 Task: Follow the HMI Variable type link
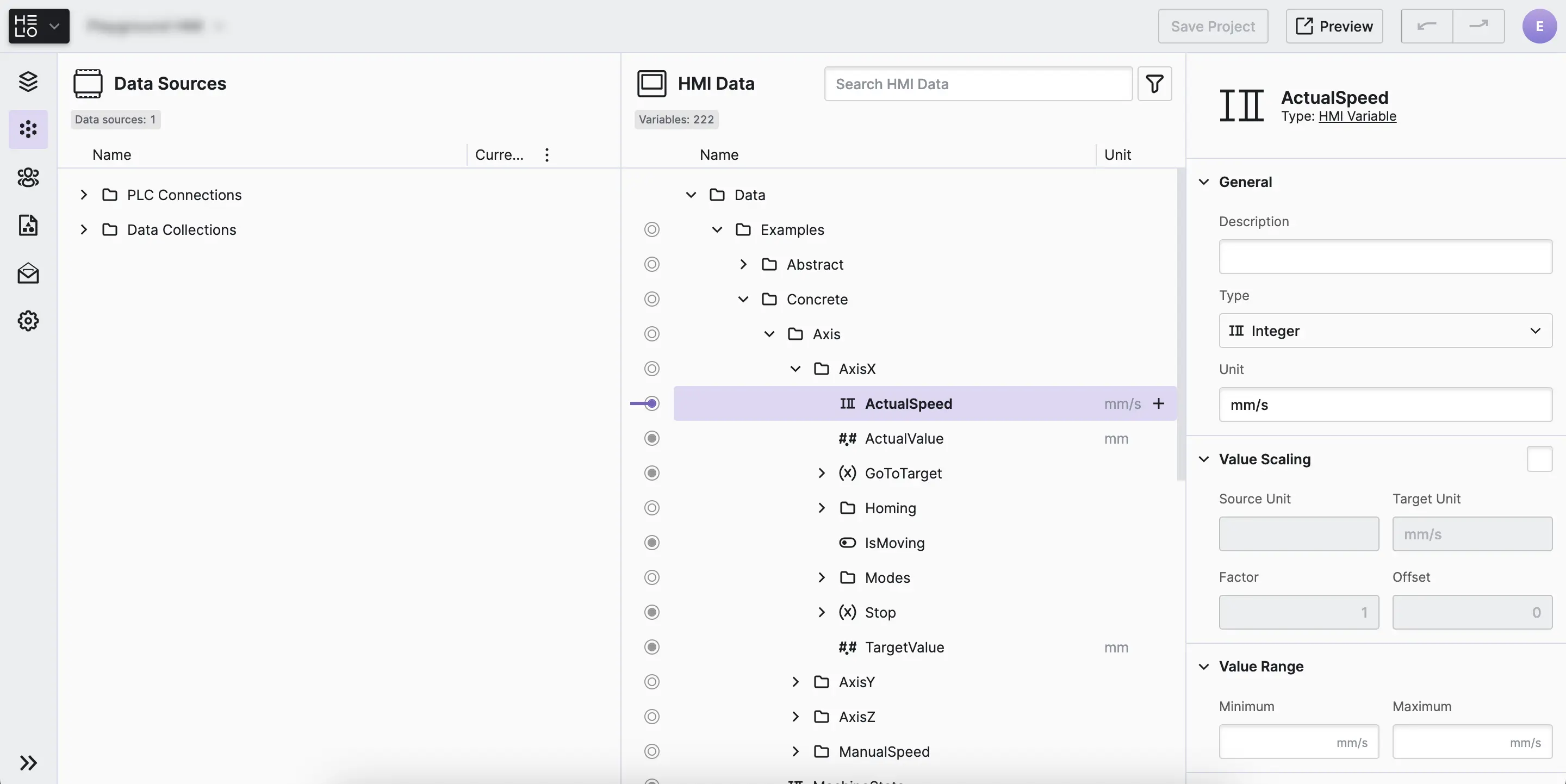[x=1357, y=117]
